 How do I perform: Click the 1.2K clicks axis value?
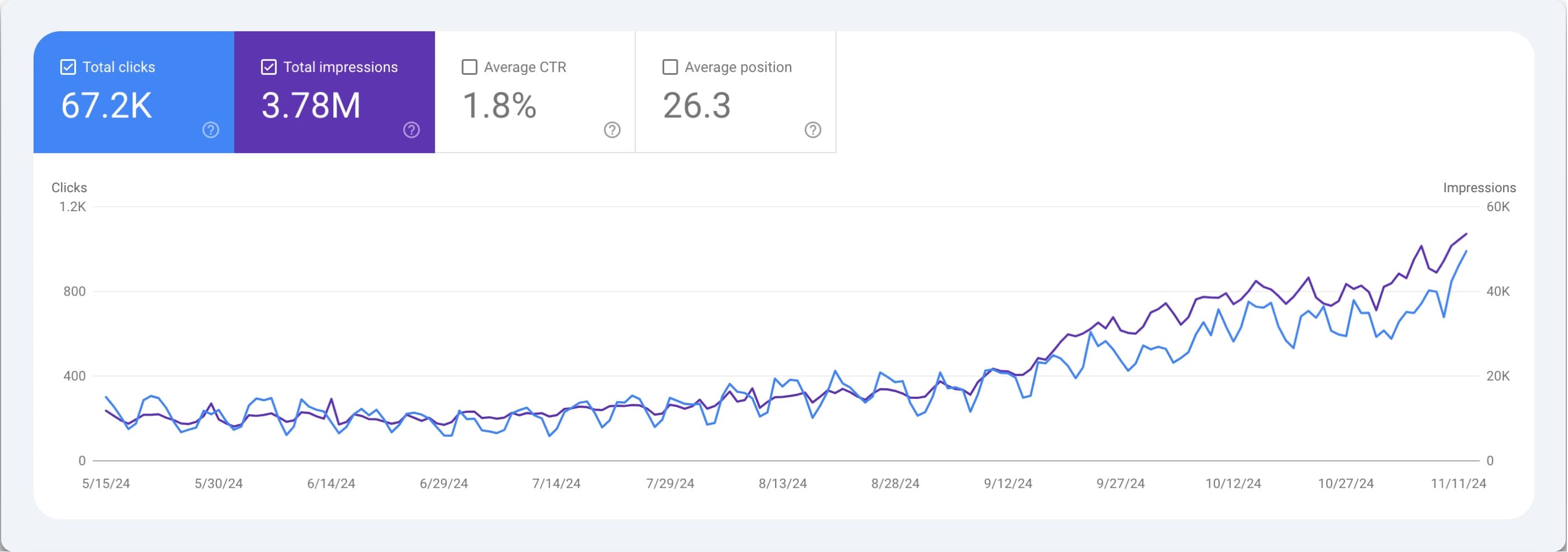pyautogui.click(x=75, y=207)
